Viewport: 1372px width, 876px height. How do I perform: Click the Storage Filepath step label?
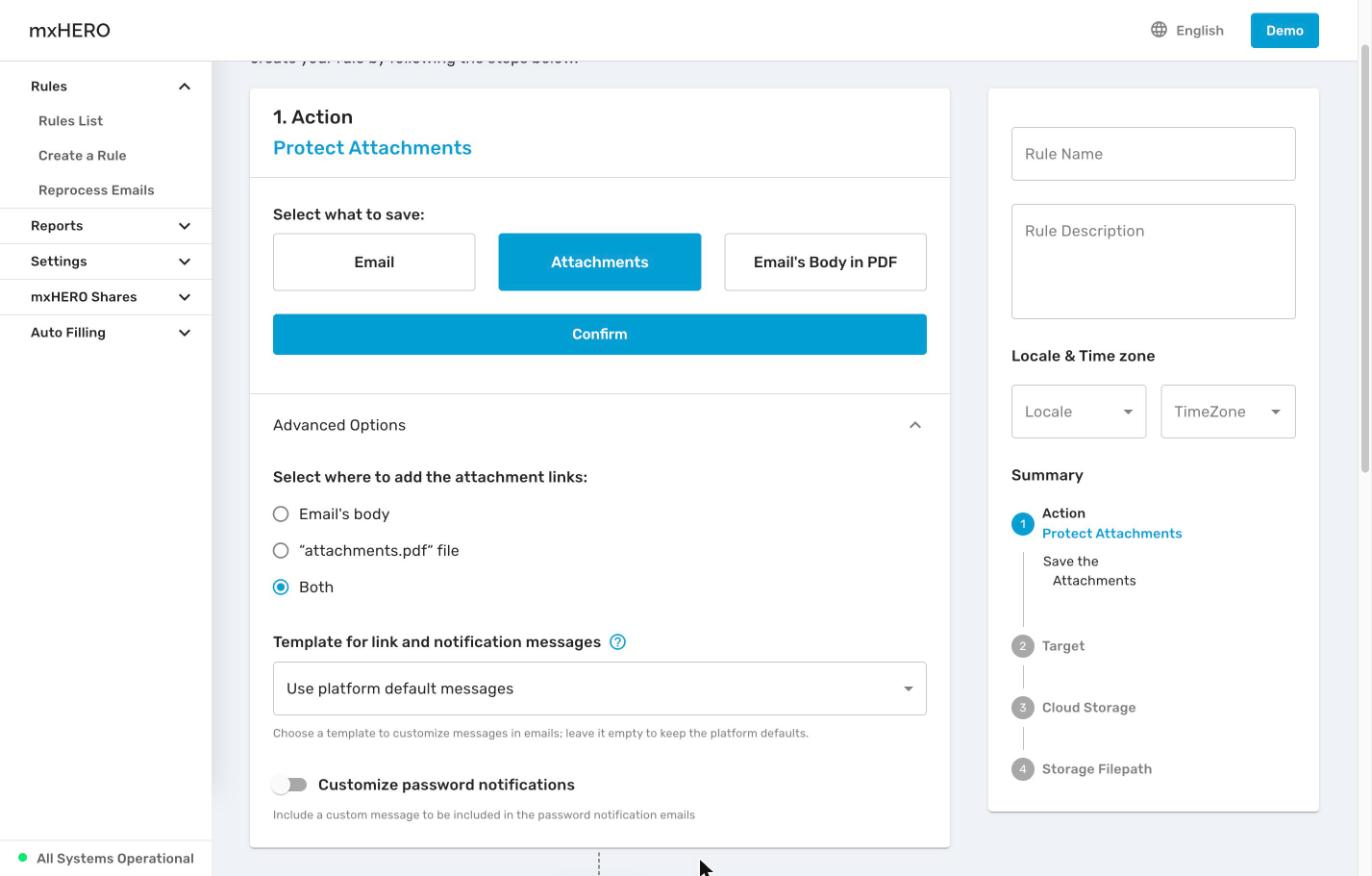(x=1097, y=769)
